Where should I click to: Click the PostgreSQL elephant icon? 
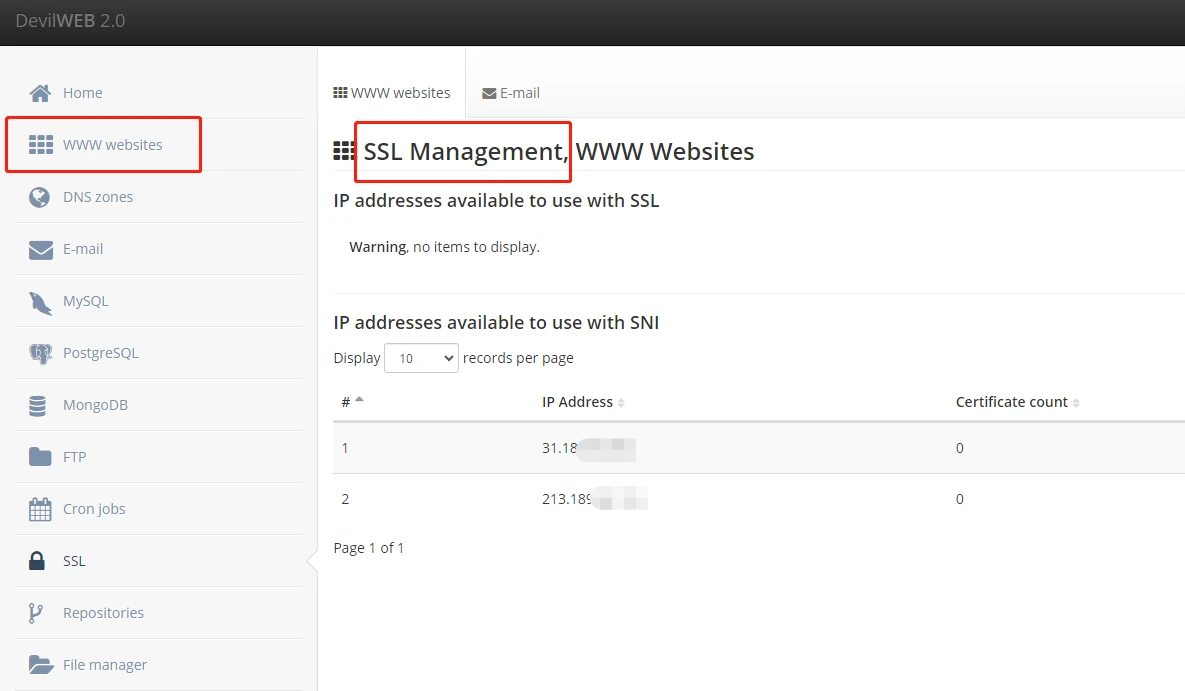[40, 353]
